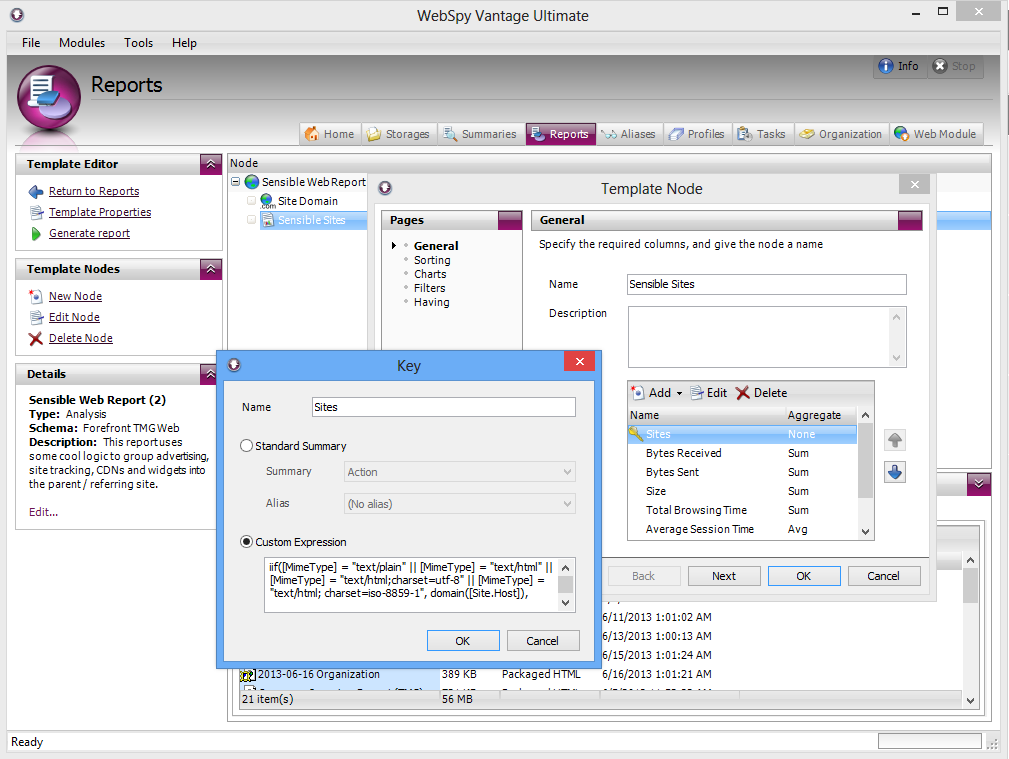Select the Bytes Received column row
Screen dimensions: 1009x759
pyautogui.click(x=742, y=453)
